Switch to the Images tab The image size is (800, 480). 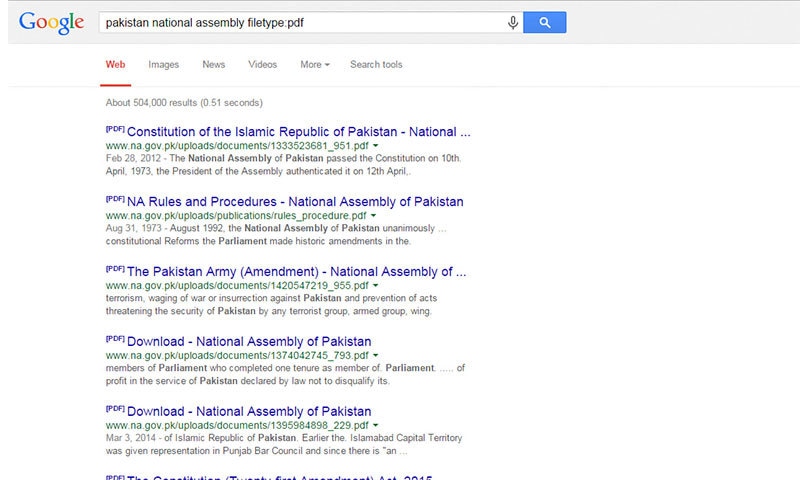click(163, 65)
